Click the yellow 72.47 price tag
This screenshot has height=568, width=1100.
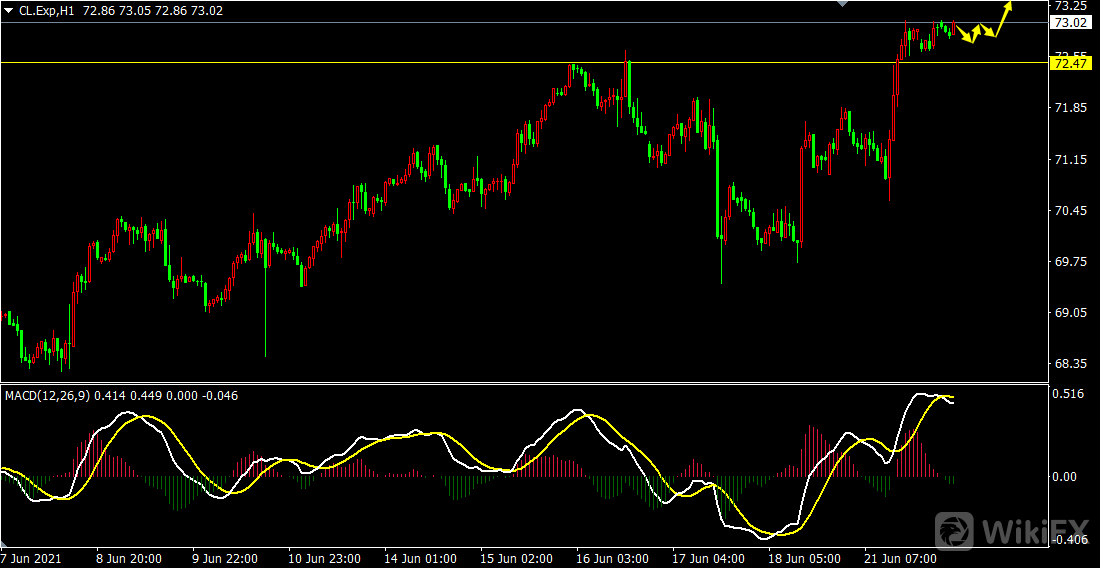[x=1071, y=64]
